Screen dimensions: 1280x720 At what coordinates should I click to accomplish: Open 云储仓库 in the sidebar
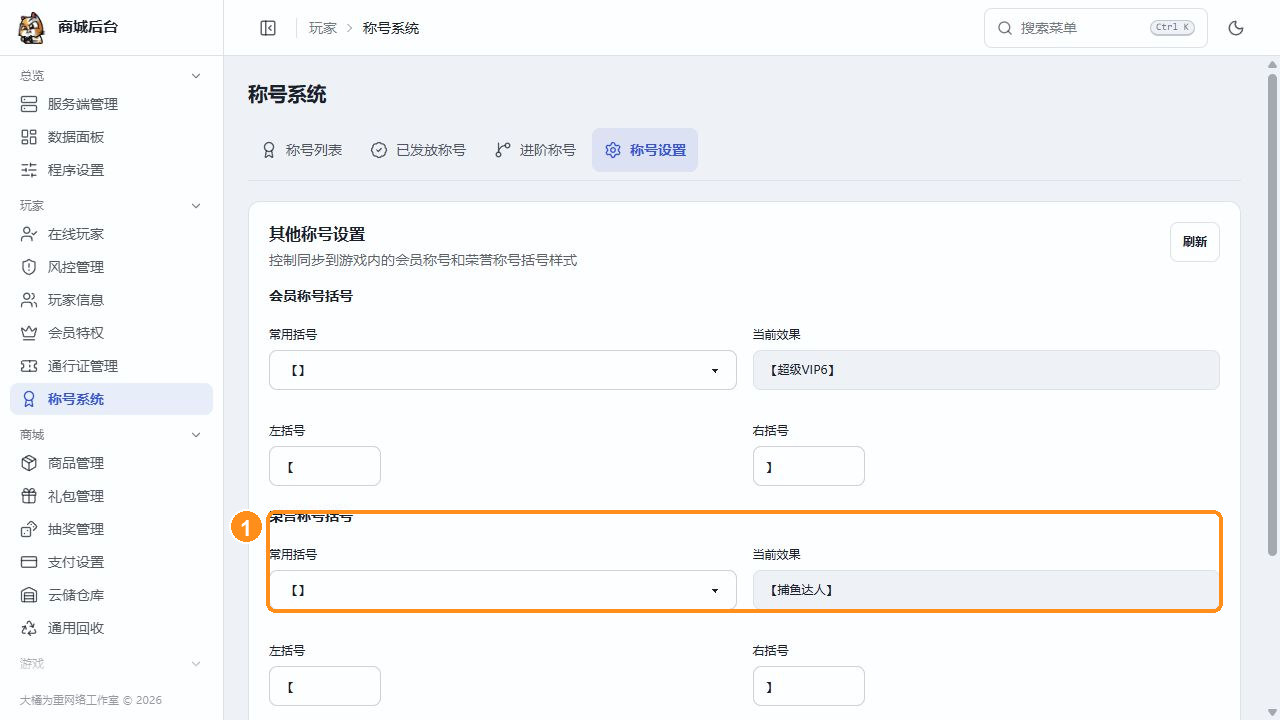click(111, 595)
